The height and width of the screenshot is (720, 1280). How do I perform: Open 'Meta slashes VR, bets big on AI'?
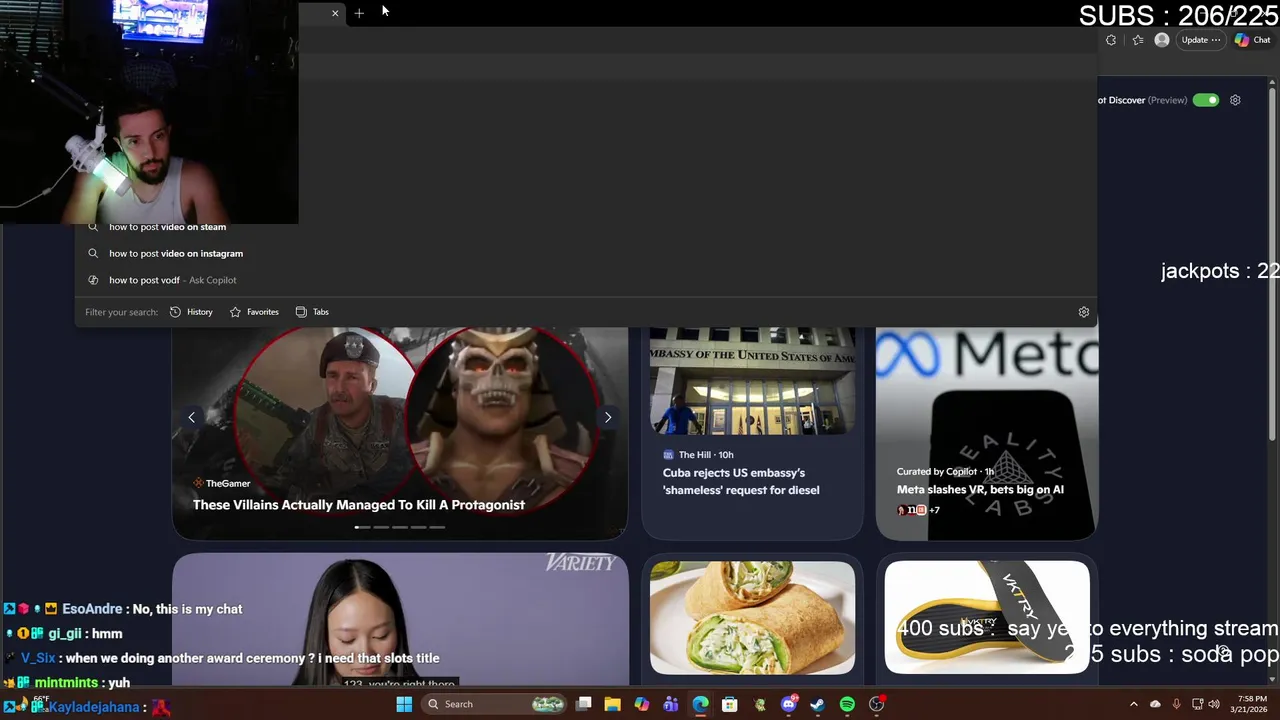coord(980,489)
